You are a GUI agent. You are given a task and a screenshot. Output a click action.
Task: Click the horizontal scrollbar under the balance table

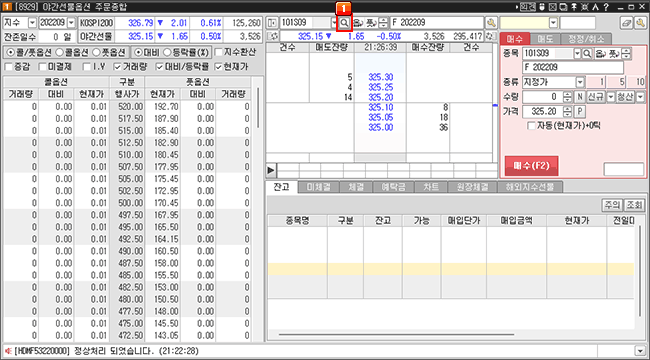(x=396, y=334)
